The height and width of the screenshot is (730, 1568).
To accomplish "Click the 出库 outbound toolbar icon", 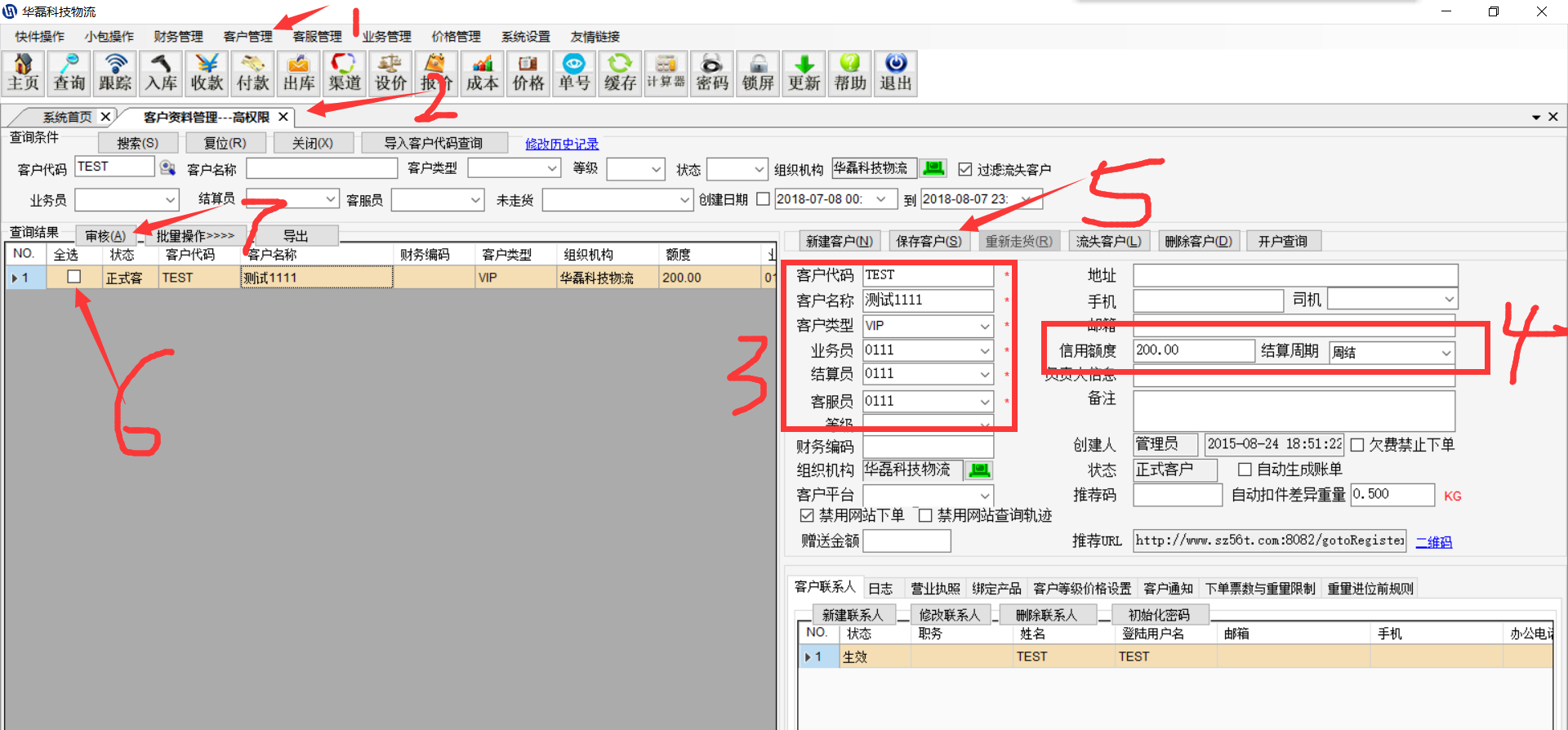I will tap(299, 73).
